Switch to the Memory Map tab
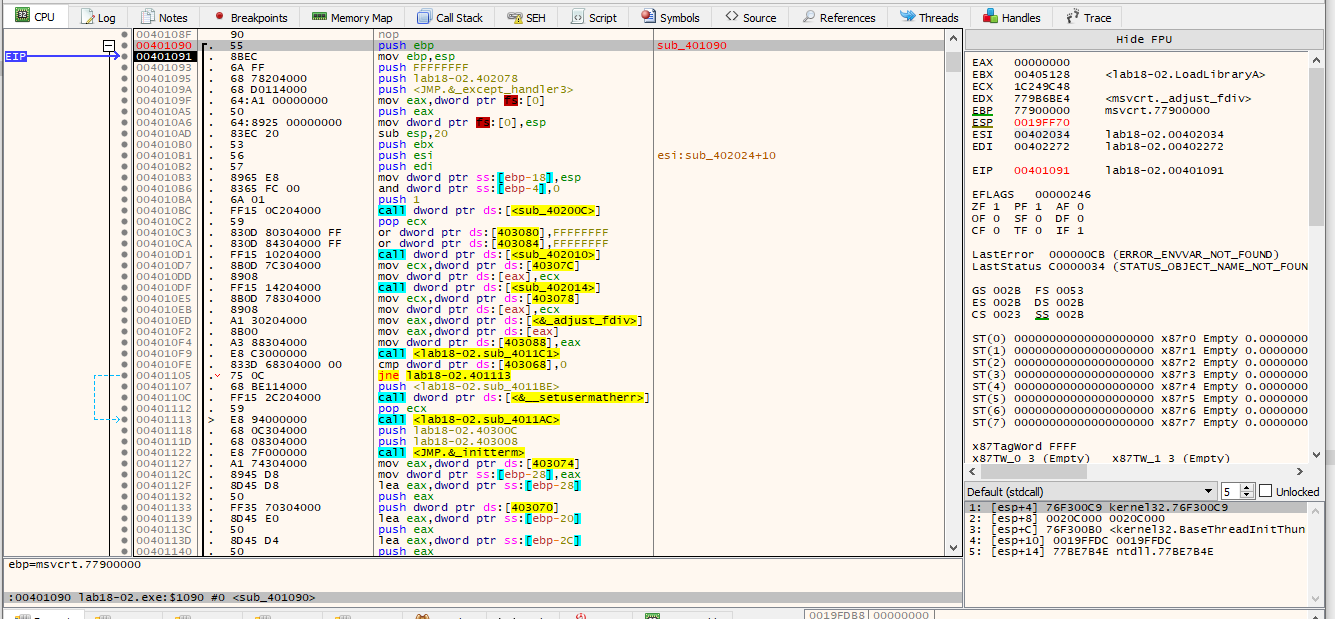The width and height of the screenshot is (1335, 619). 352,17
